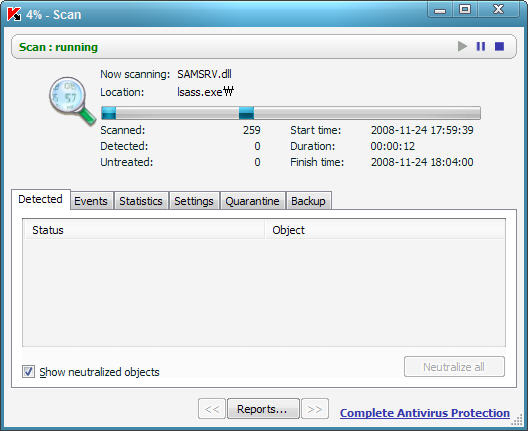Sort by Status column header
Image resolution: width=528 pixels, height=431 pixels.
coord(144,230)
